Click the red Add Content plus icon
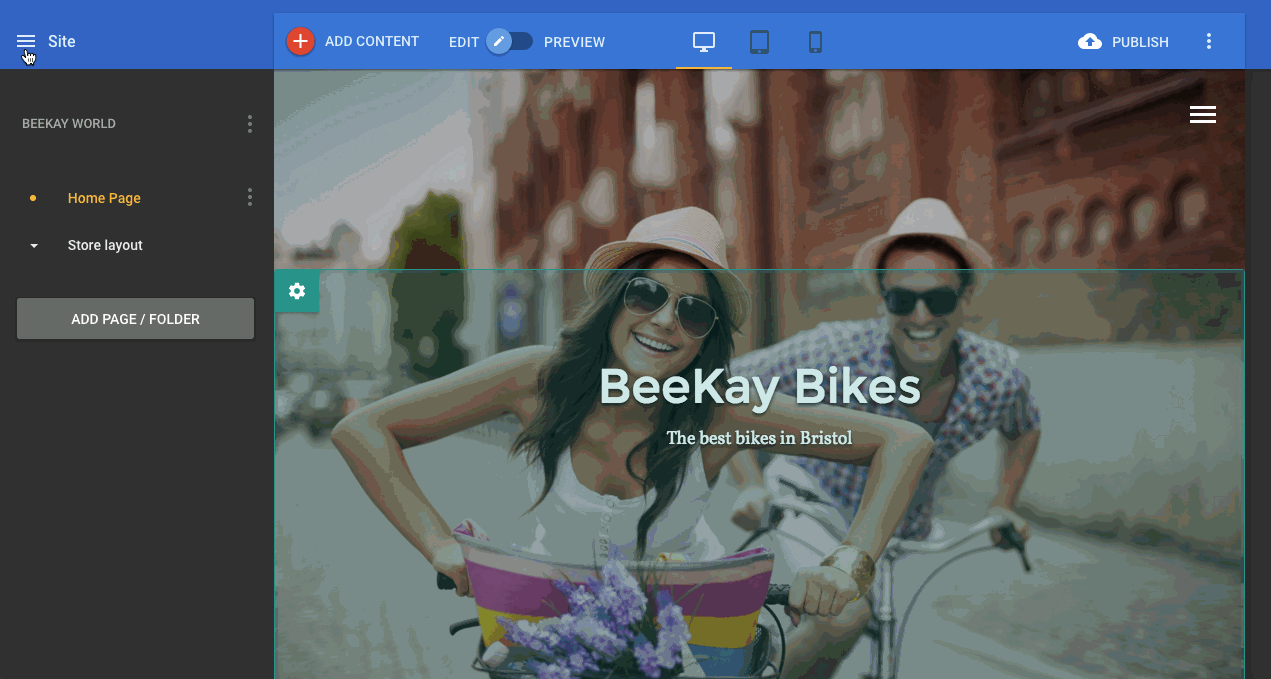Viewport: 1271px width, 679px height. coord(300,41)
